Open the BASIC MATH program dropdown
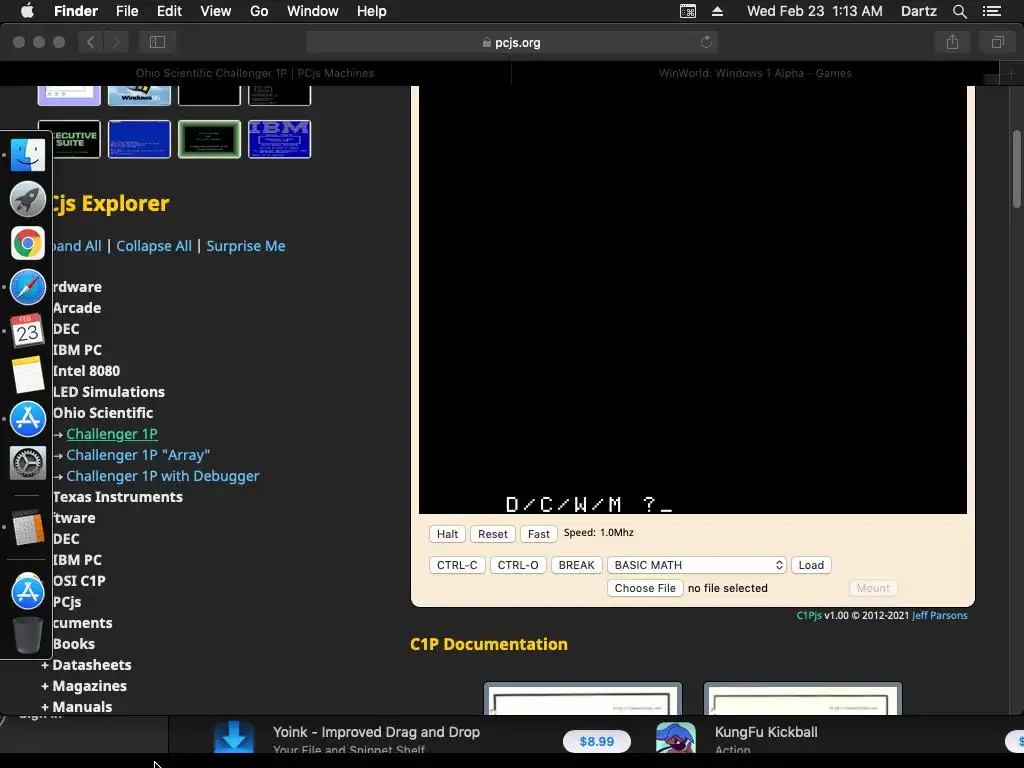The height and width of the screenshot is (768, 1024). coord(697,565)
